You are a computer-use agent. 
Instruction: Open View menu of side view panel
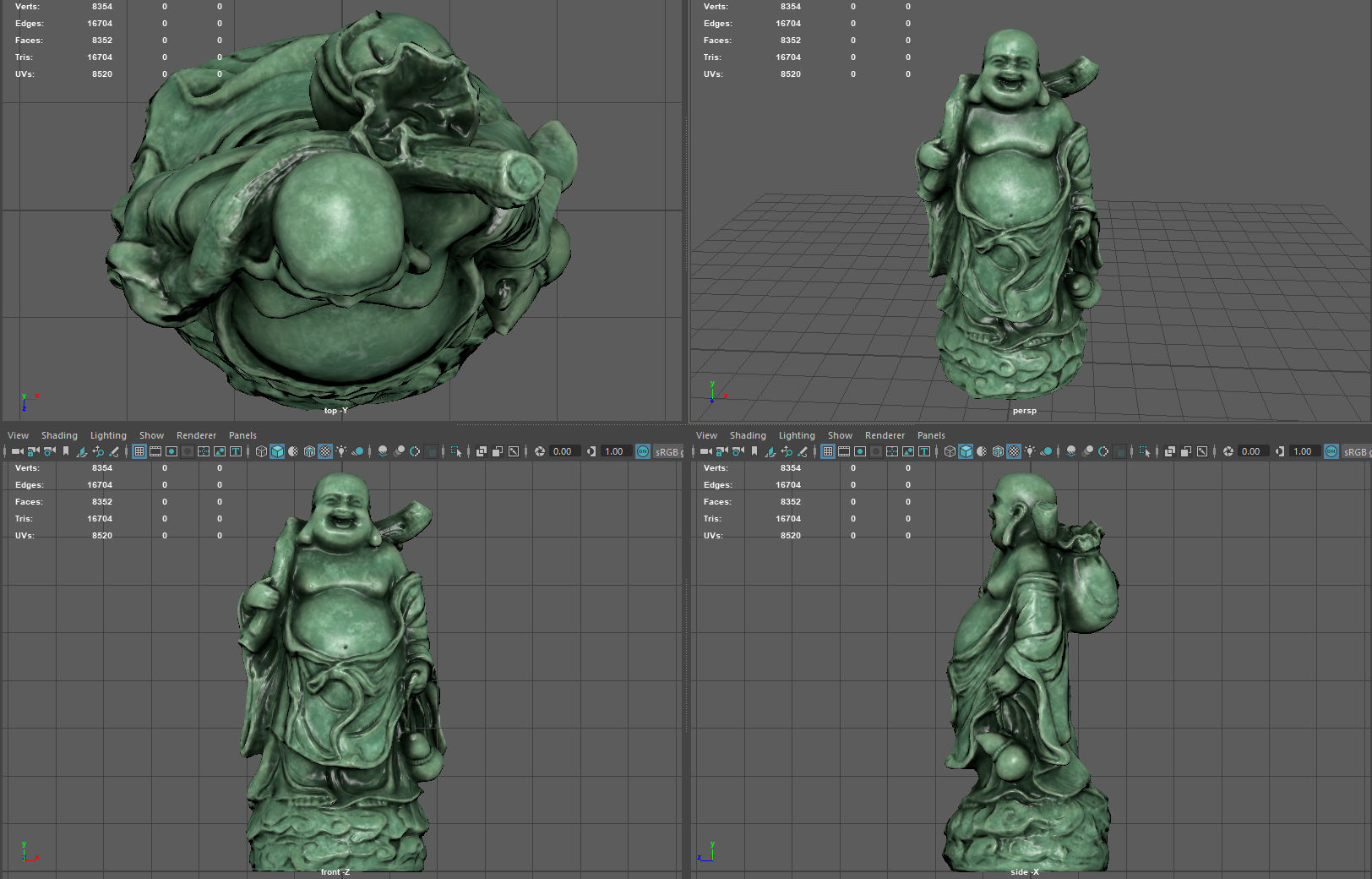[x=706, y=435]
